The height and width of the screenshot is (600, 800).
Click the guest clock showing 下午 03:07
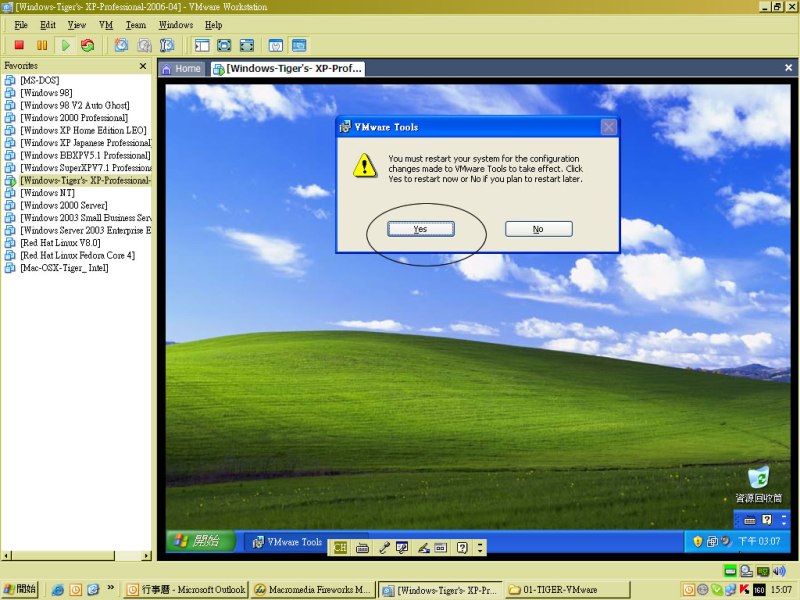pos(759,541)
